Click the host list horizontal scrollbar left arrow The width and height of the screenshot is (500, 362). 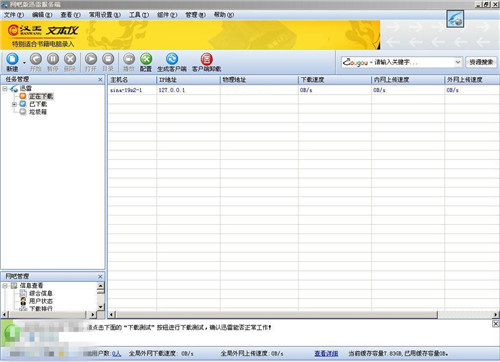pos(112,314)
